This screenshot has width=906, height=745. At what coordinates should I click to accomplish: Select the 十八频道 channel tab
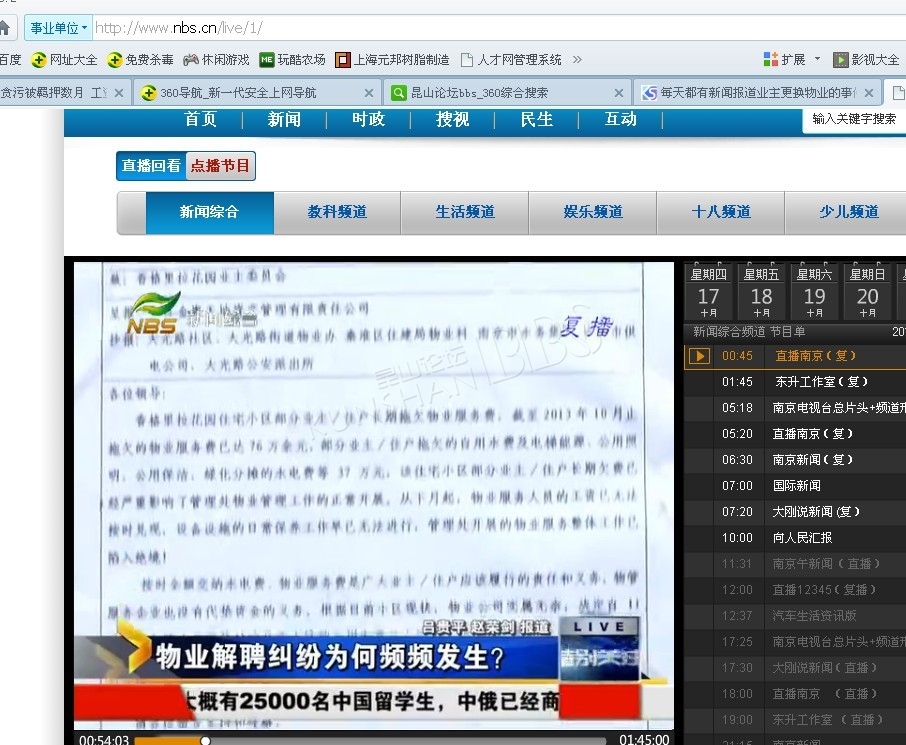721,212
